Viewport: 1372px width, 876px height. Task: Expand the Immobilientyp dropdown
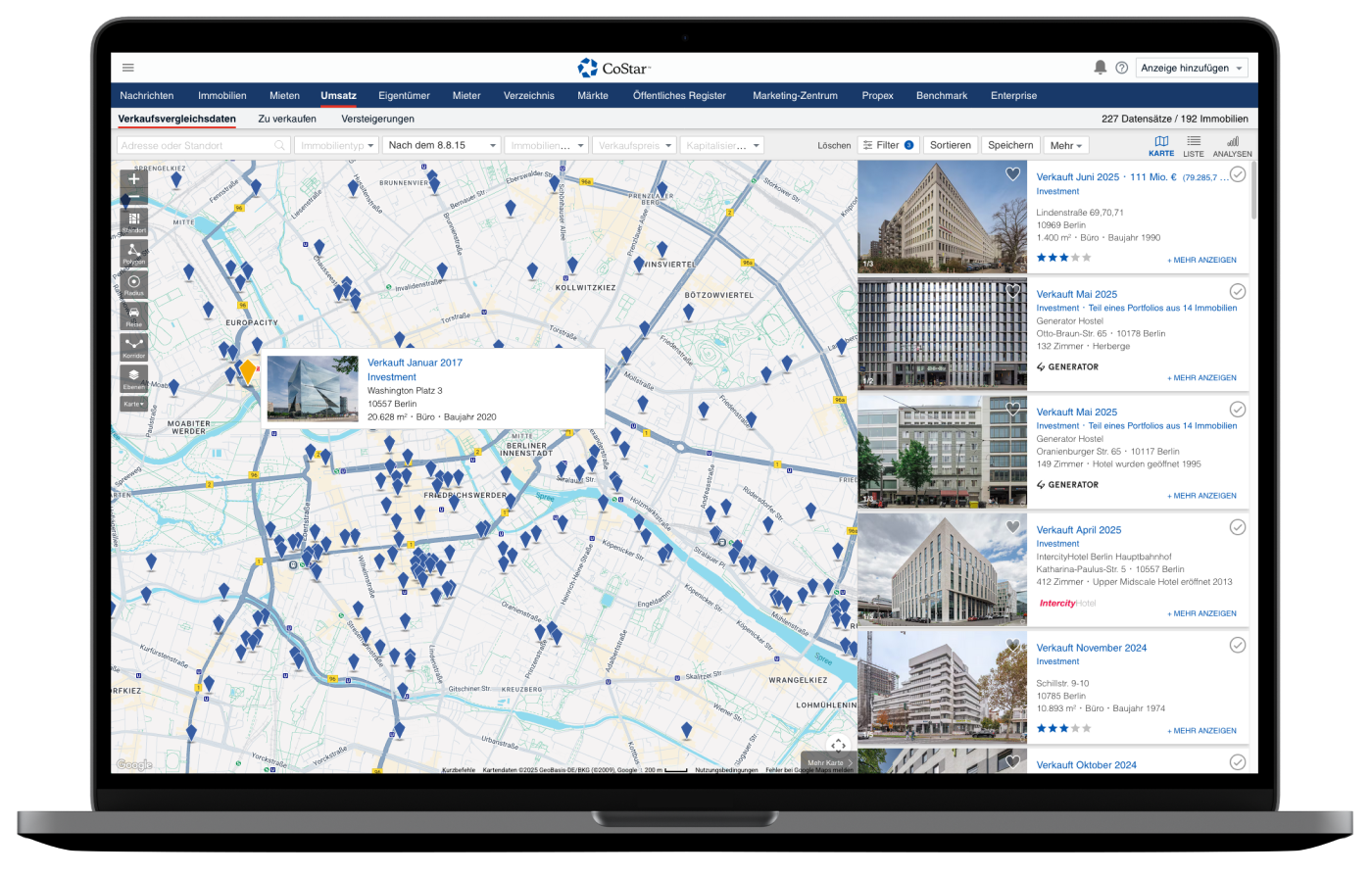pyautogui.click(x=336, y=145)
